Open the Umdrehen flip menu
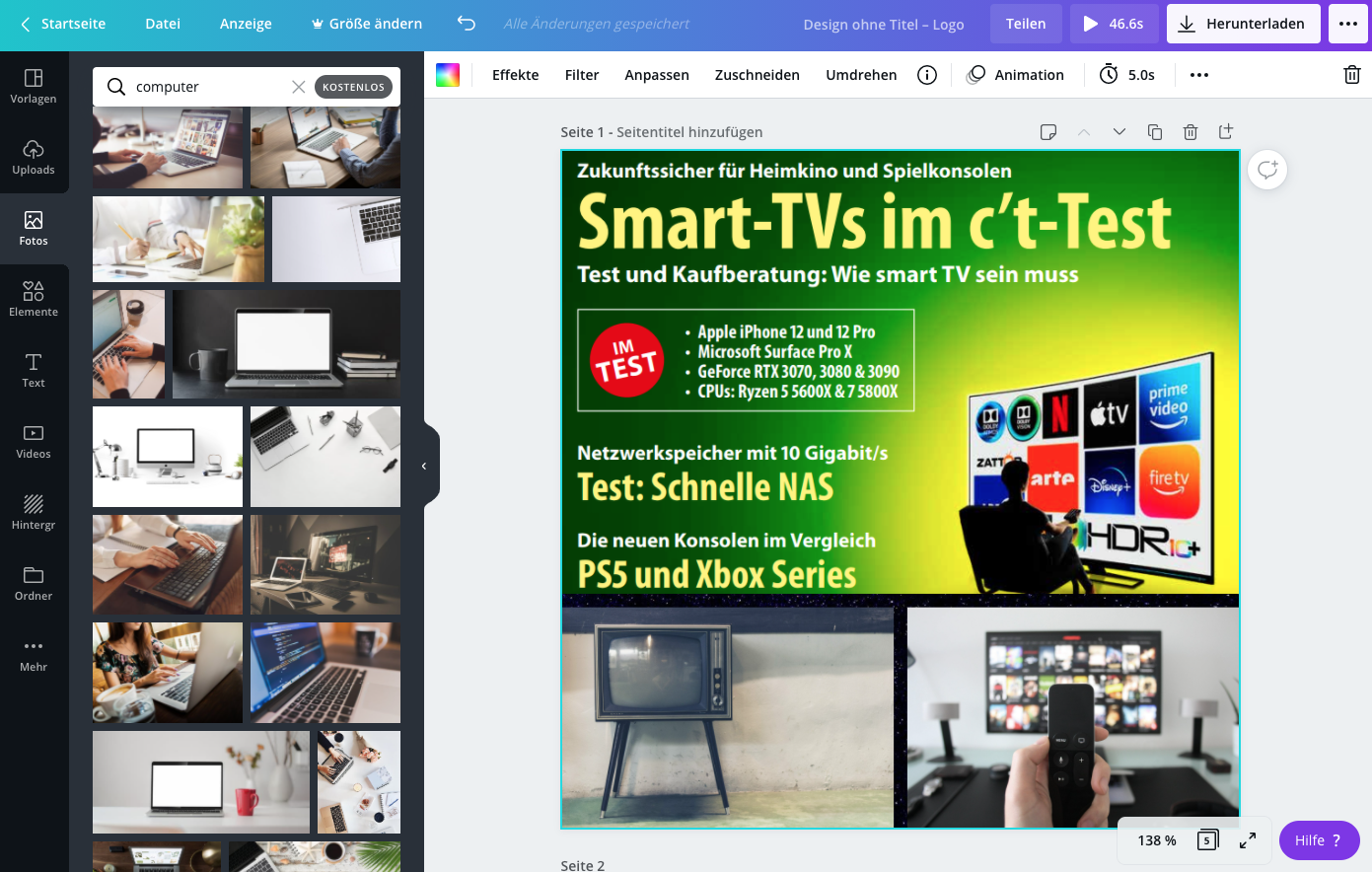 tap(861, 75)
